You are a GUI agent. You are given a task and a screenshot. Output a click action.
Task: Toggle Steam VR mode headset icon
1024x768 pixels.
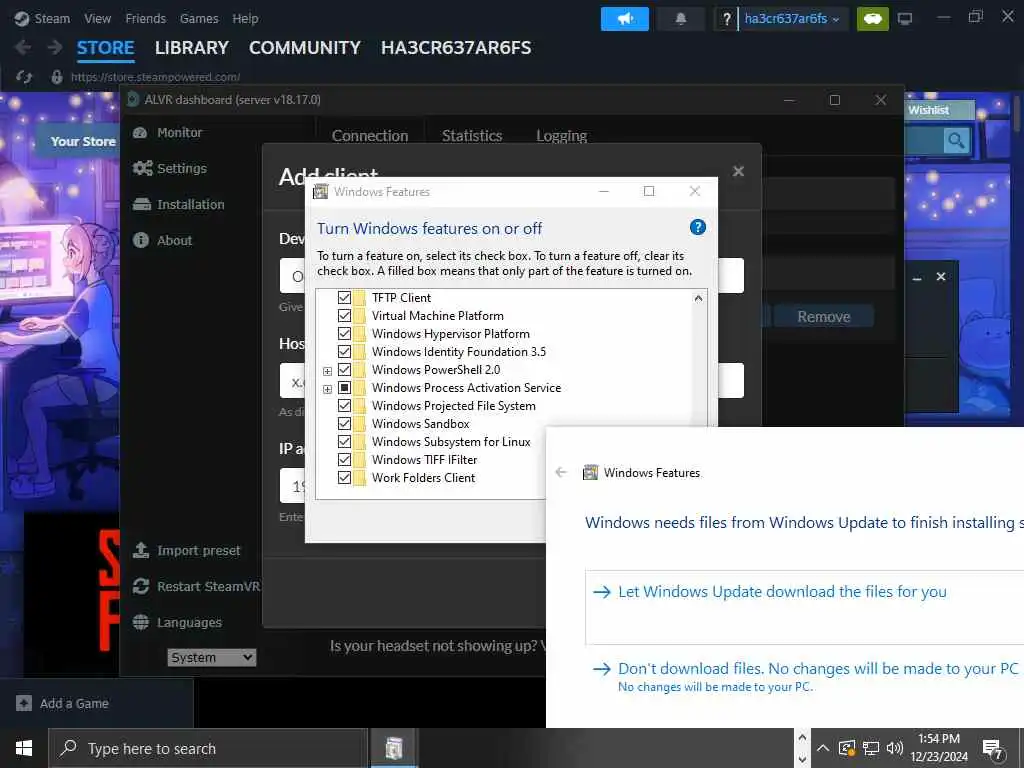click(x=872, y=19)
